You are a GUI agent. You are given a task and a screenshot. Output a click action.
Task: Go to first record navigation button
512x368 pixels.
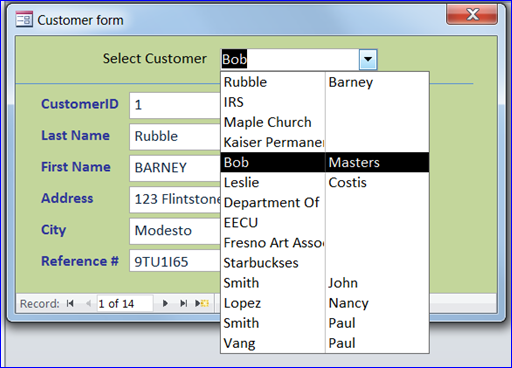pos(70,303)
